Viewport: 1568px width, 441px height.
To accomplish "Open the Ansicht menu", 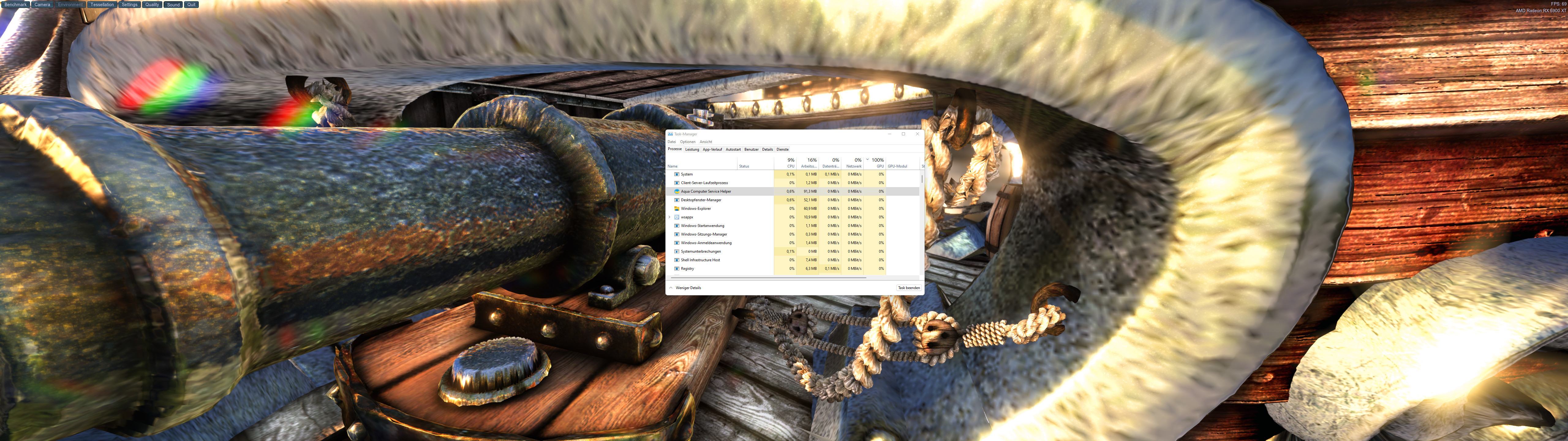I will tap(706, 142).
